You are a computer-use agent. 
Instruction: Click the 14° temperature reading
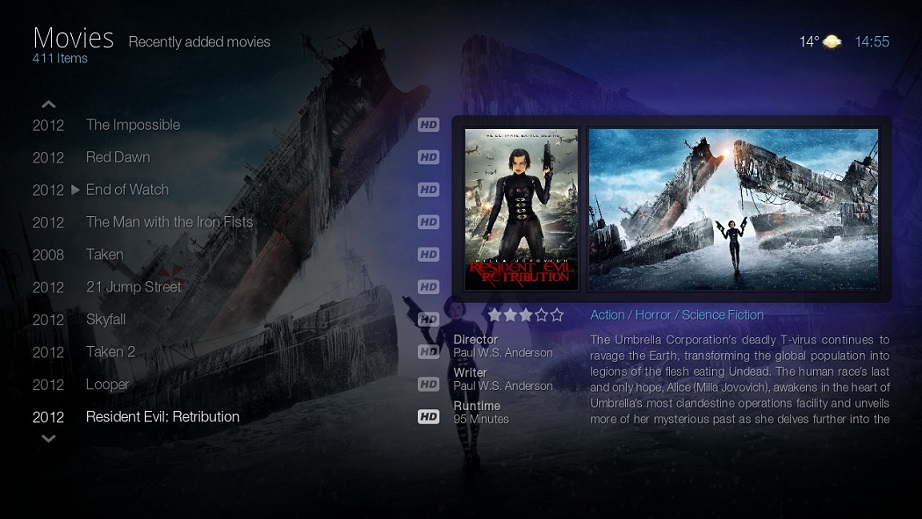(809, 42)
